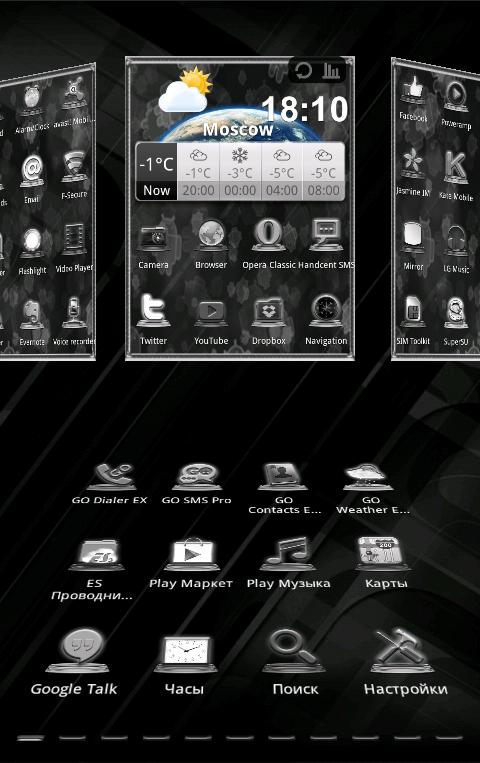Viewport: 480px width, 763px height.
Task: Tap Moscow city name
Action: pos(238,129)
